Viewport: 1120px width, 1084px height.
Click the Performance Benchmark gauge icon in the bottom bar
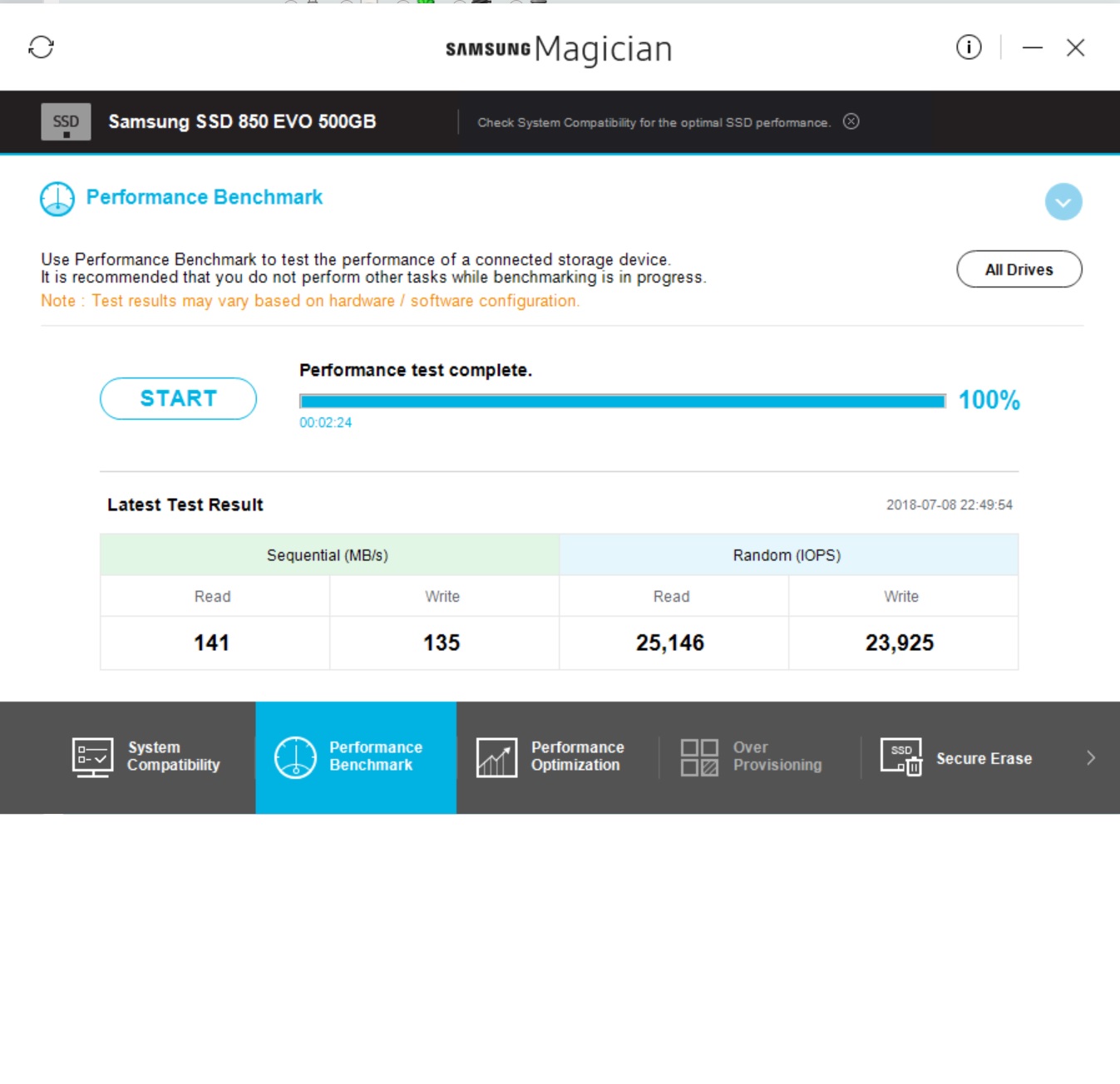tap(295, 757)
